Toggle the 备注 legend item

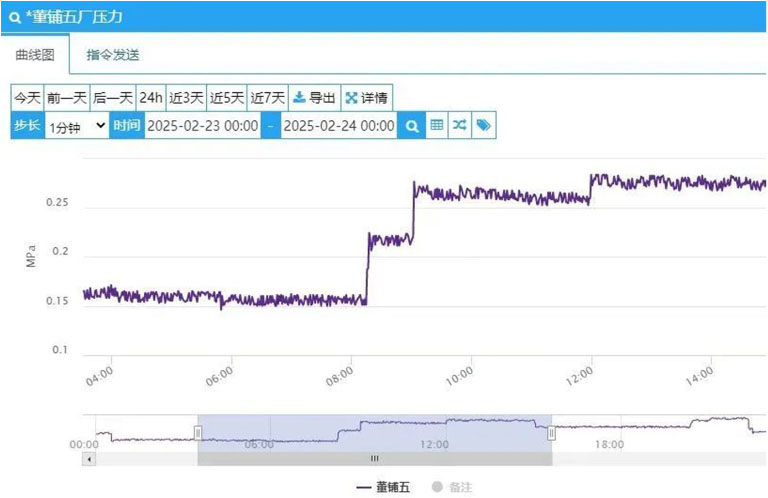click(452, 487)
